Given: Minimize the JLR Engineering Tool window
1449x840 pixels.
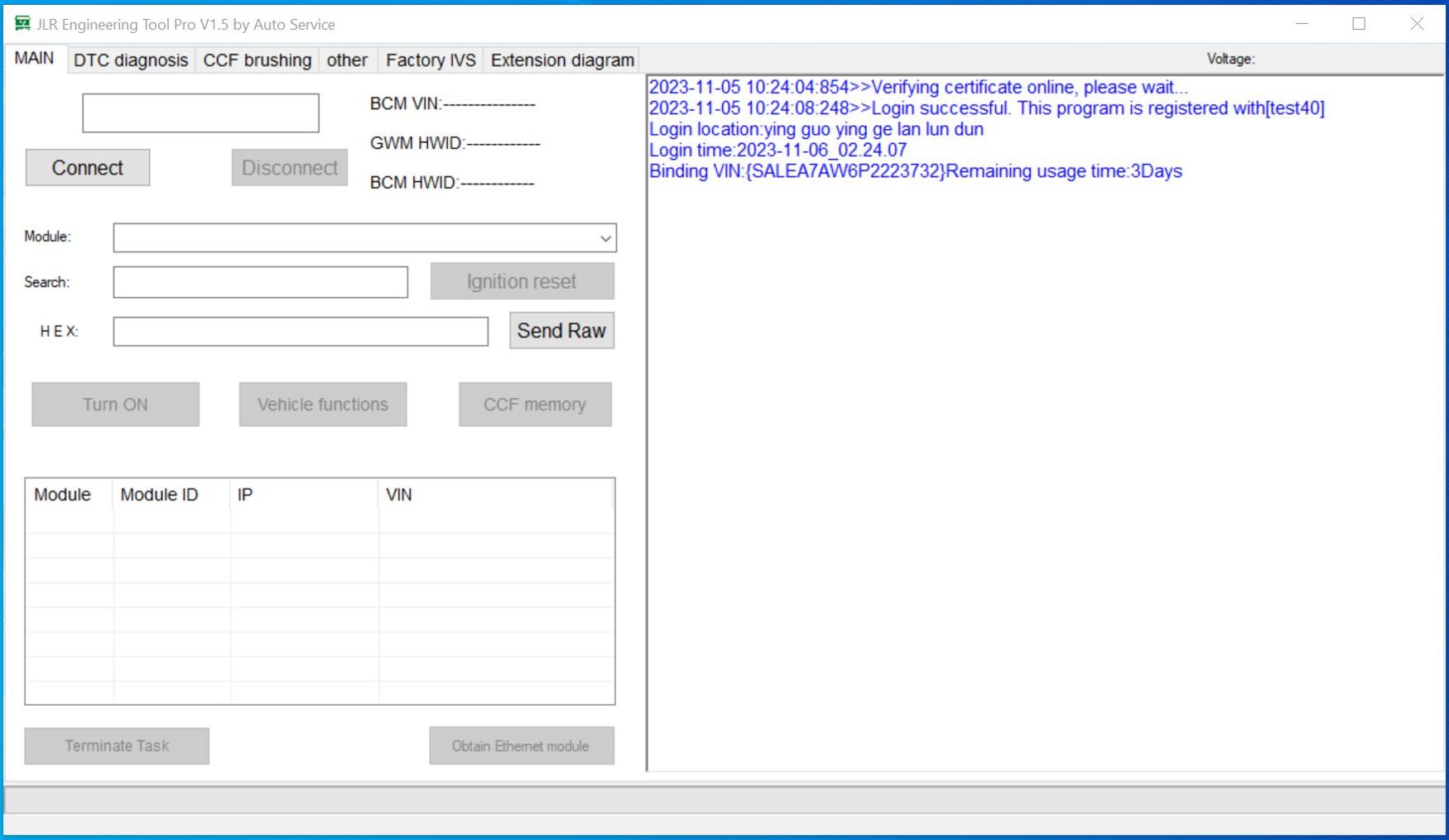Looking at the screenshot, I should pos(1302,24).
